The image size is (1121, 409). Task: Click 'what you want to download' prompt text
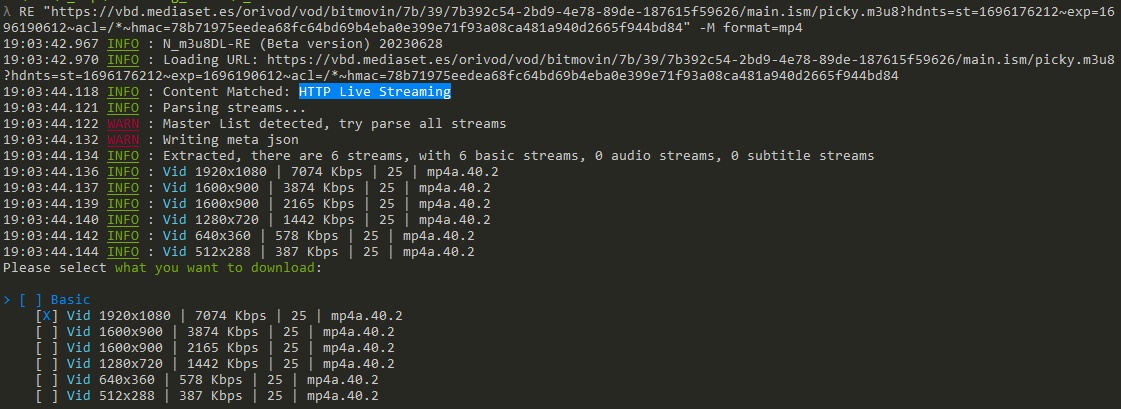pyautogui.click(x=214, y=267)
